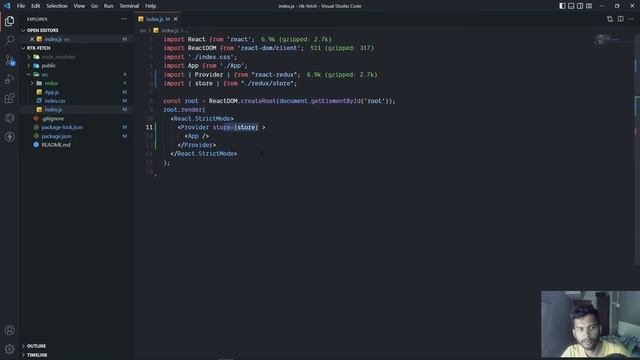Expand the Timeline section
The height and width of the screenshot is (360, 640).
[x=37, y=355]
